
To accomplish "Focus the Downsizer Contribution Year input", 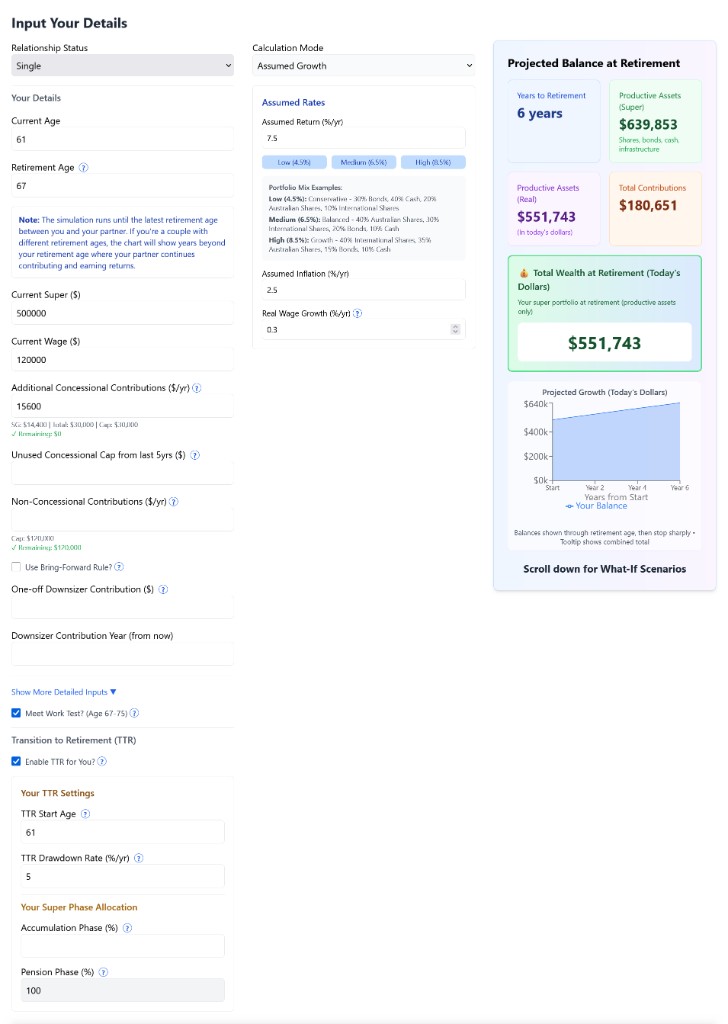I will [123, 654].
